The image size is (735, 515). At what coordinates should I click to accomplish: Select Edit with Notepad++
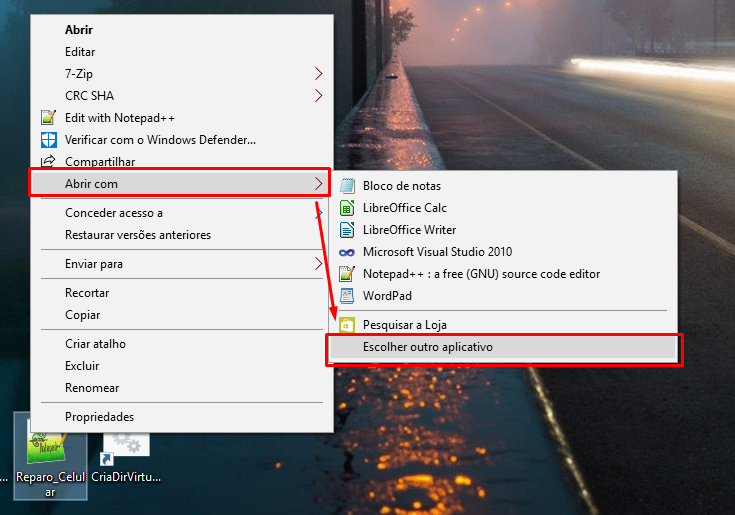[x=182, y=118]
